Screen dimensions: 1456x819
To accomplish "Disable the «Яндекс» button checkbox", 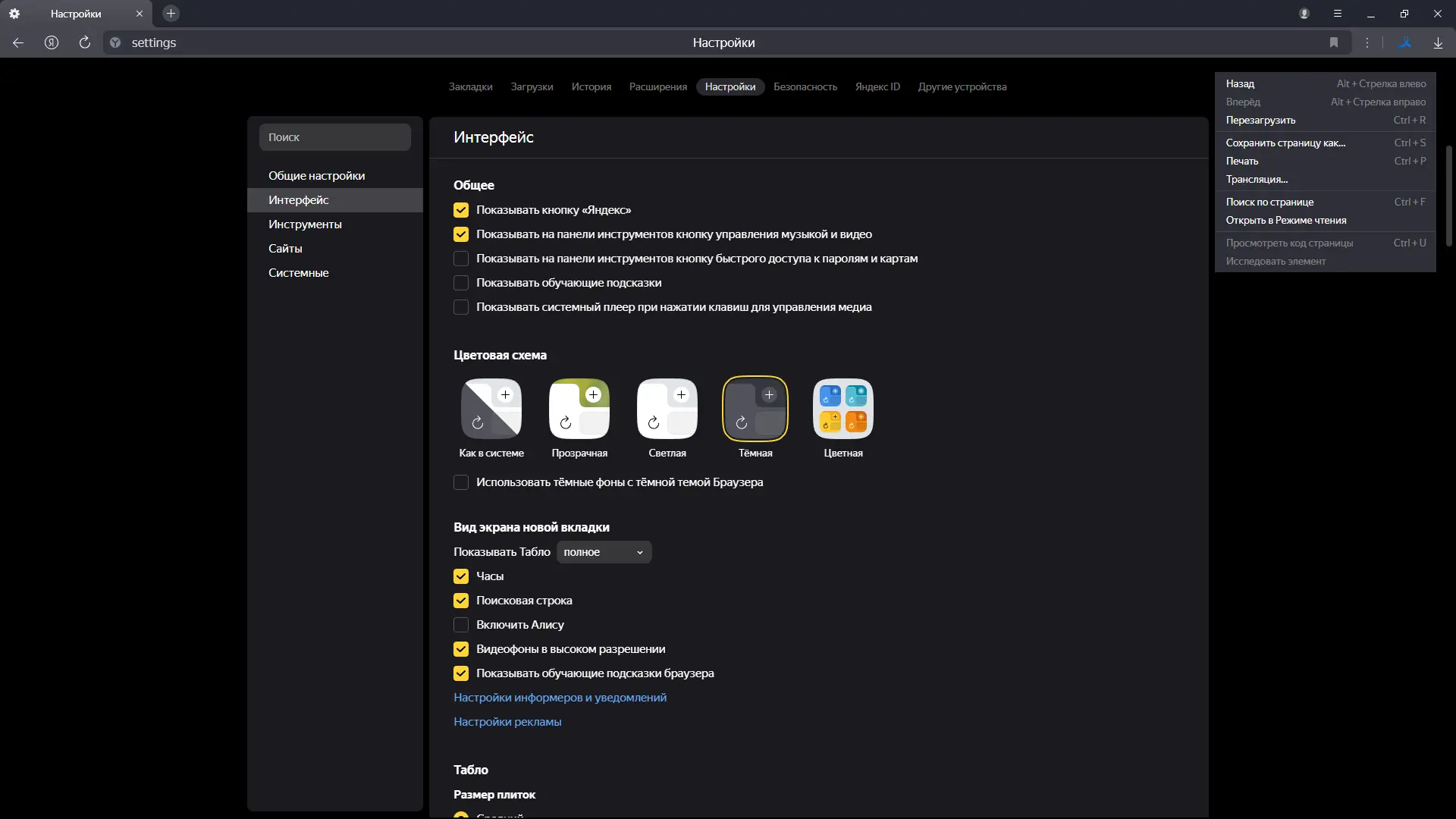I will click(461, 210).
